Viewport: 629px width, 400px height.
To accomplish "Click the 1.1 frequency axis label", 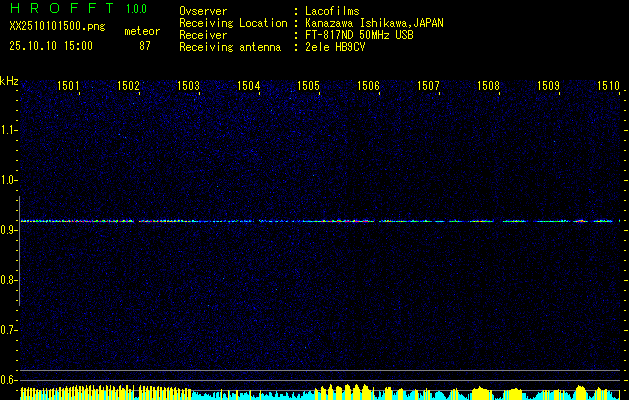I will click(x=10, y=130).
